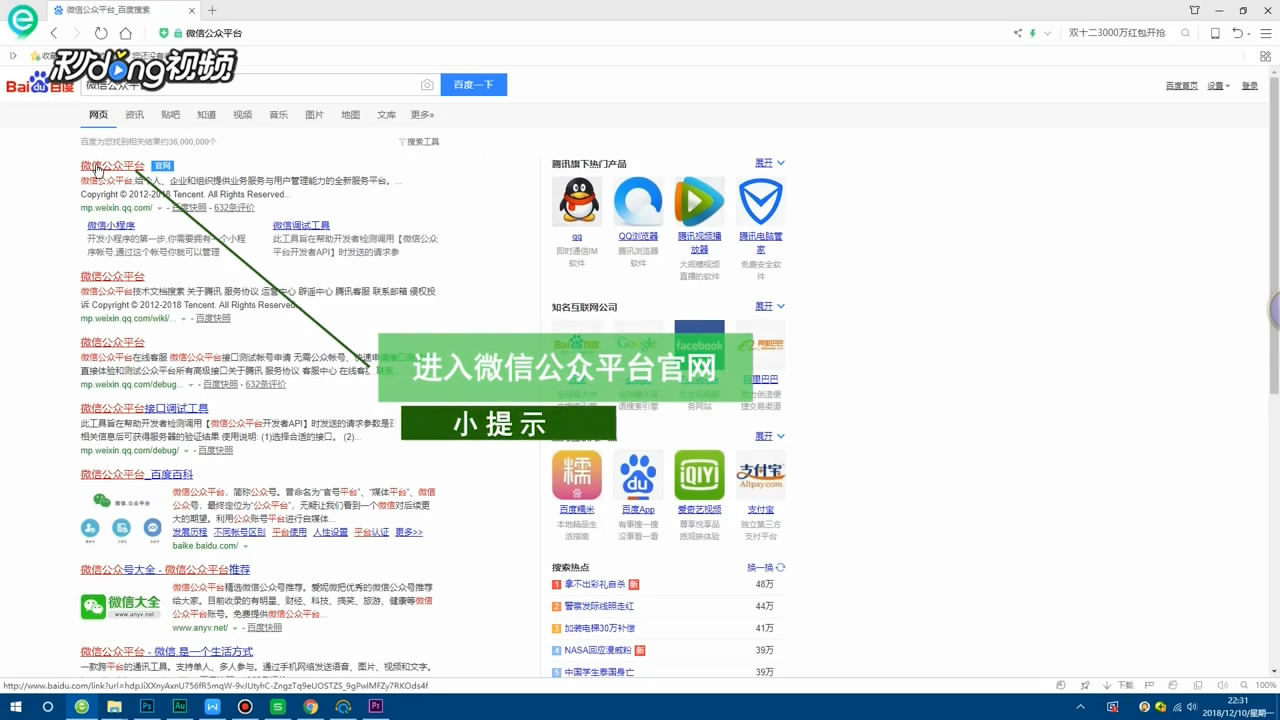Click the 百度首页 link
1280x720 pixels.
pyautogui.click(x=1181, y=86)
